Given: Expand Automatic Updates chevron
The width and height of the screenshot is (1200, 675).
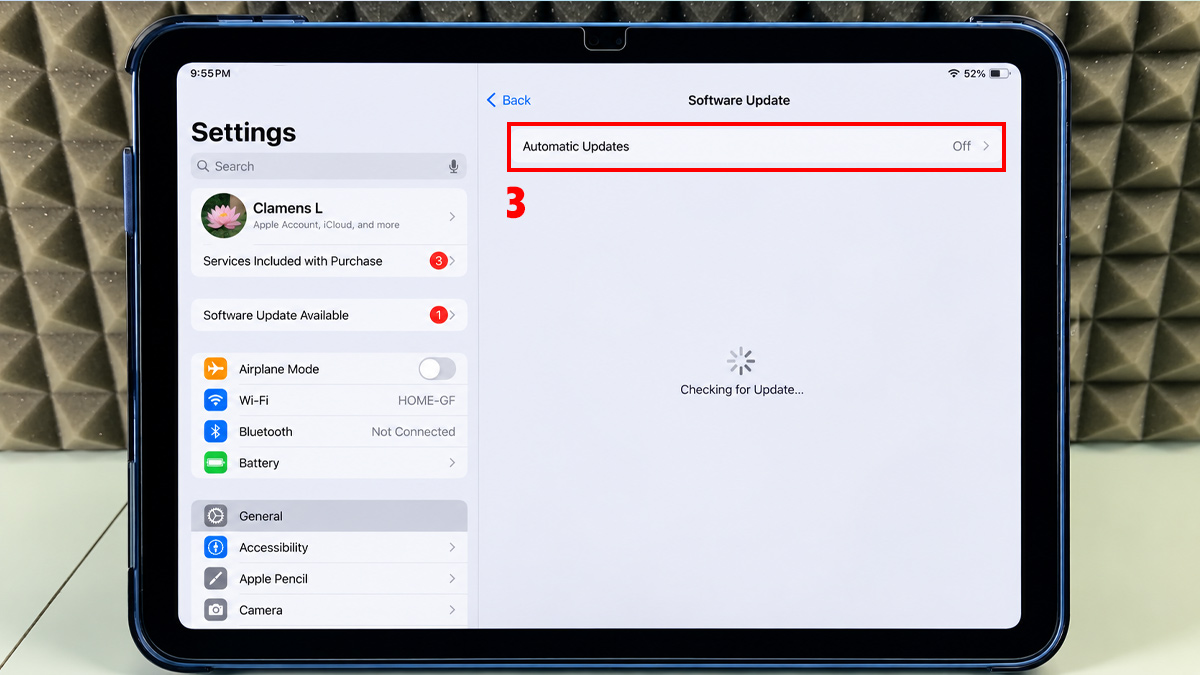Looking at the screenshot, I should [x=986, y=146].
